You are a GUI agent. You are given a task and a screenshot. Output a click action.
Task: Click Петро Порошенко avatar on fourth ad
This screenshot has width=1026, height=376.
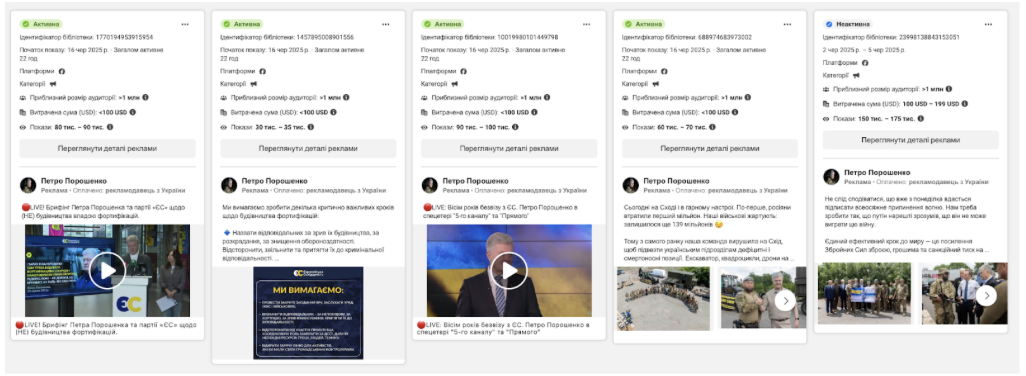click(630, 185)
